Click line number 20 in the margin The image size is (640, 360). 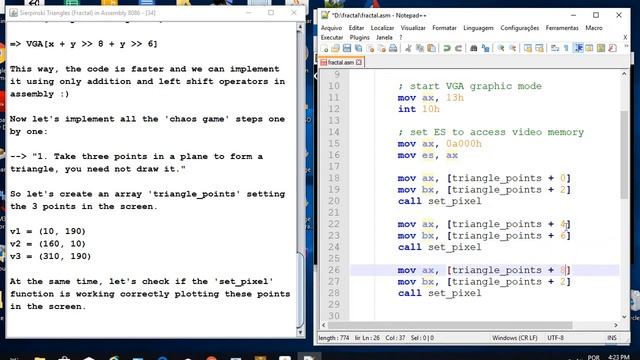point(334,201)
